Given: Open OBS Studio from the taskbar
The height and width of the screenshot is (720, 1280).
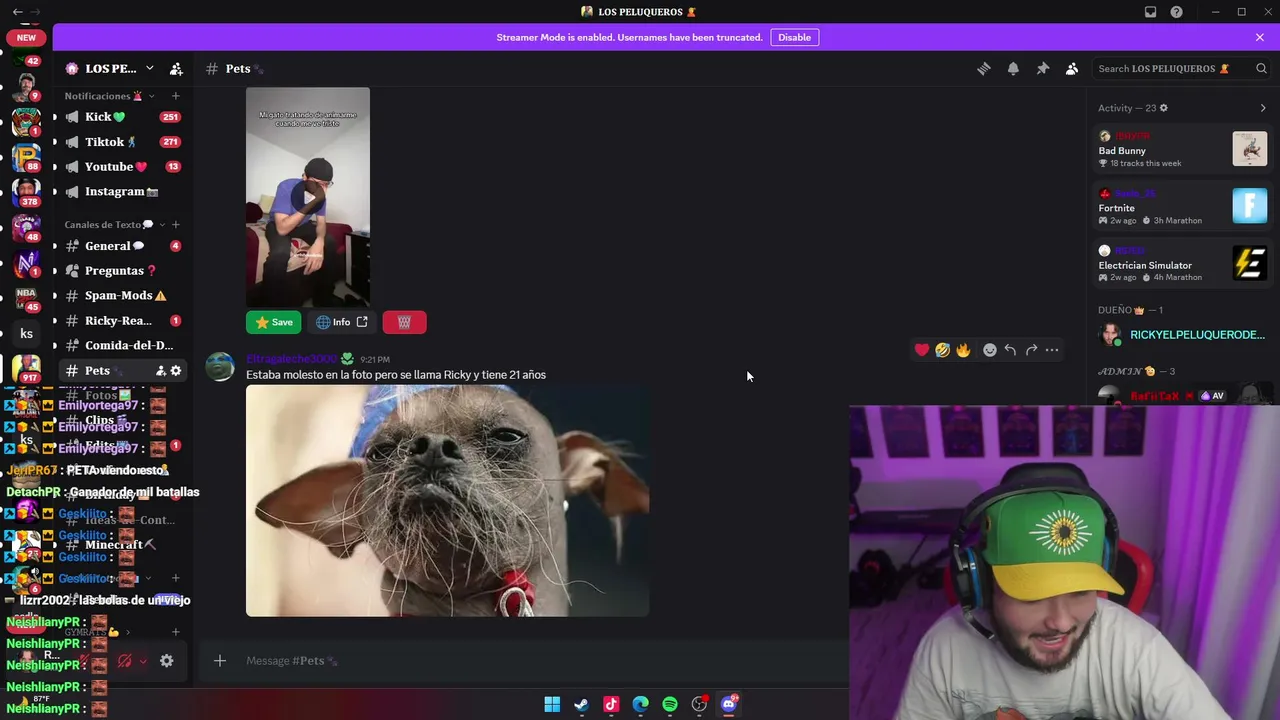Looking at the screenshot, I should [699, 705].
